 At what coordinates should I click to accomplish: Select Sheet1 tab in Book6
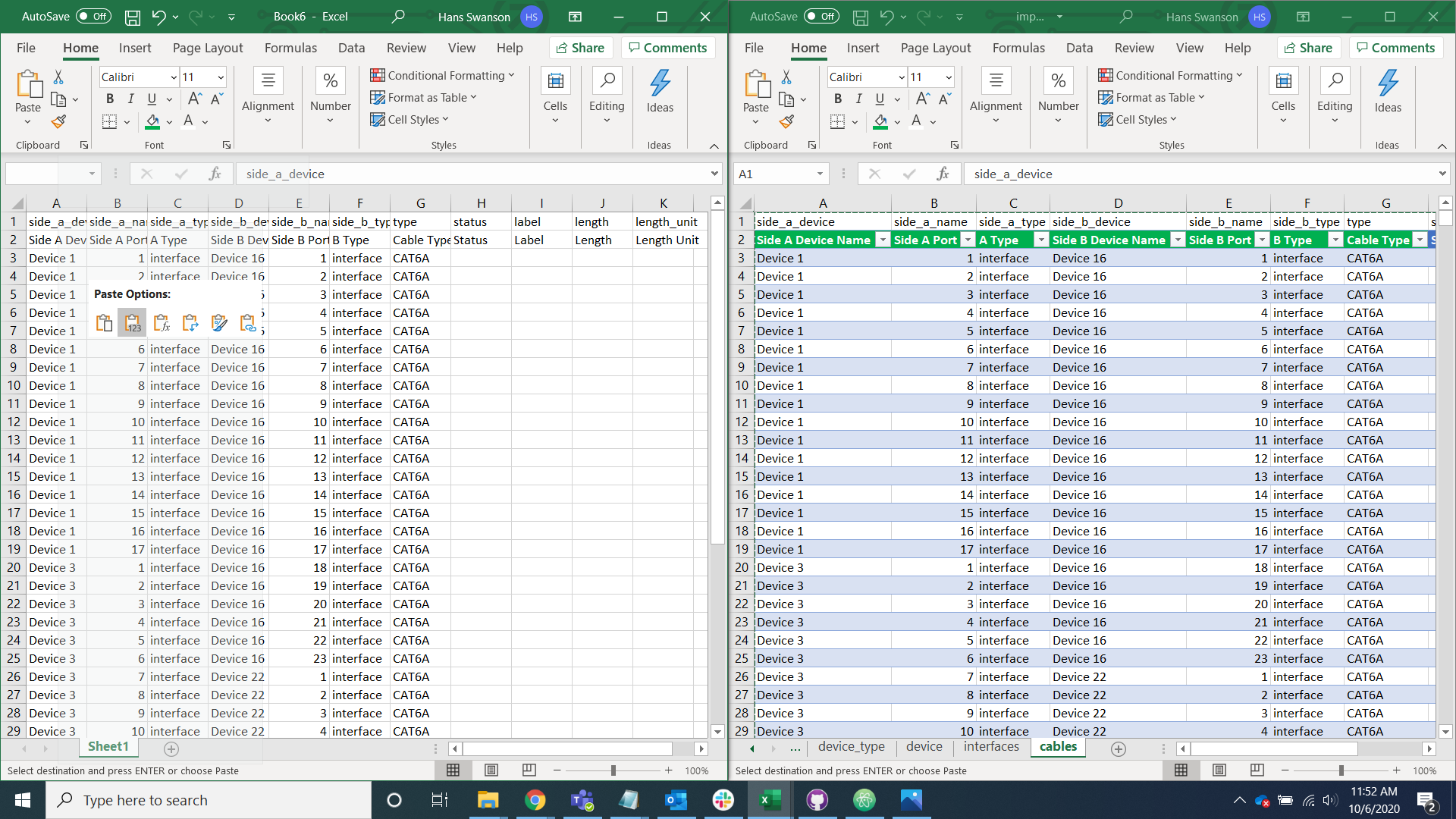click(108, 747)
